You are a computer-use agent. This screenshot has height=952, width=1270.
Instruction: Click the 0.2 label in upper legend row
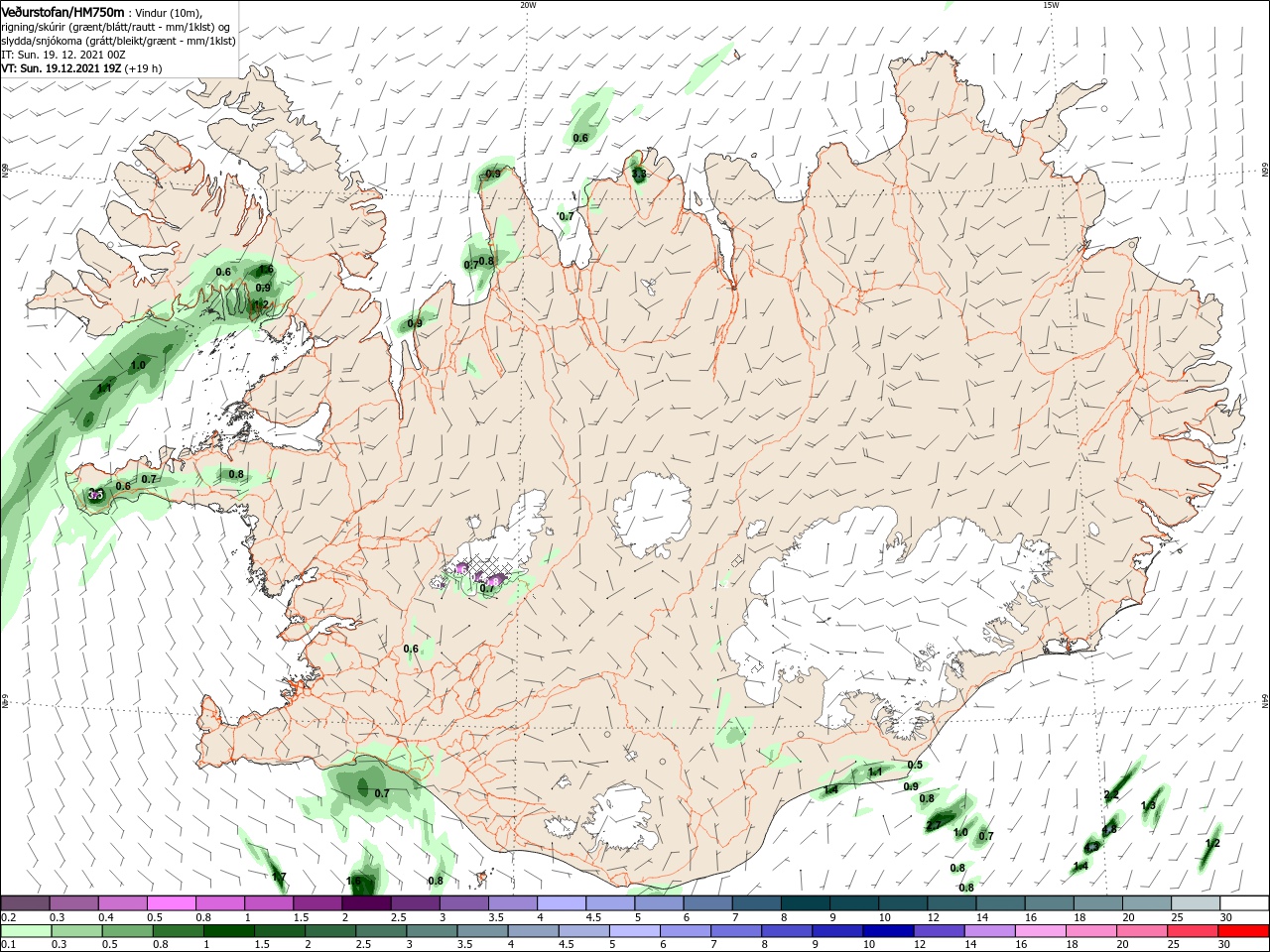pos(9,917)
